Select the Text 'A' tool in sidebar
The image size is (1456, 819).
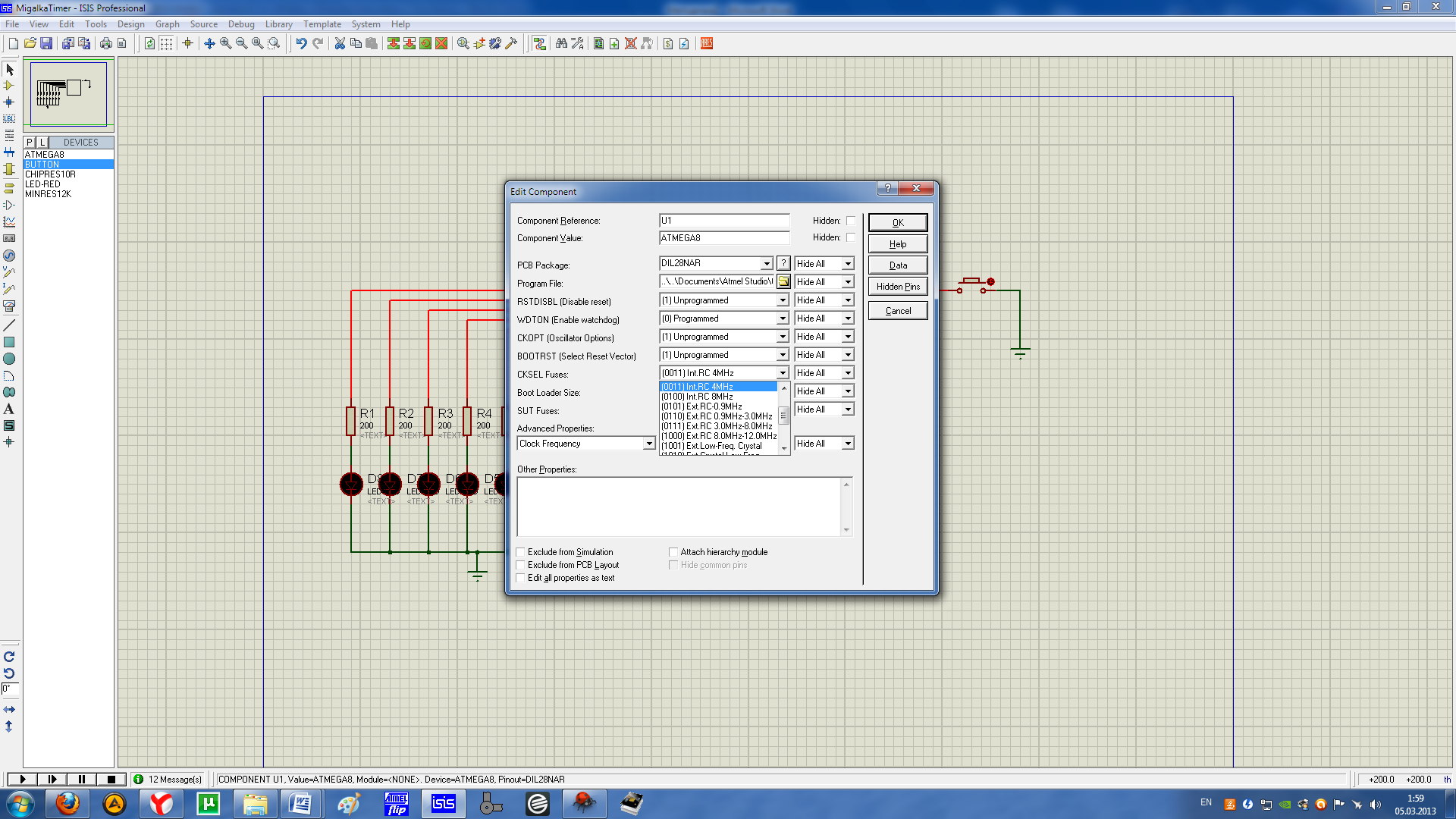click(x=9, y=409)
